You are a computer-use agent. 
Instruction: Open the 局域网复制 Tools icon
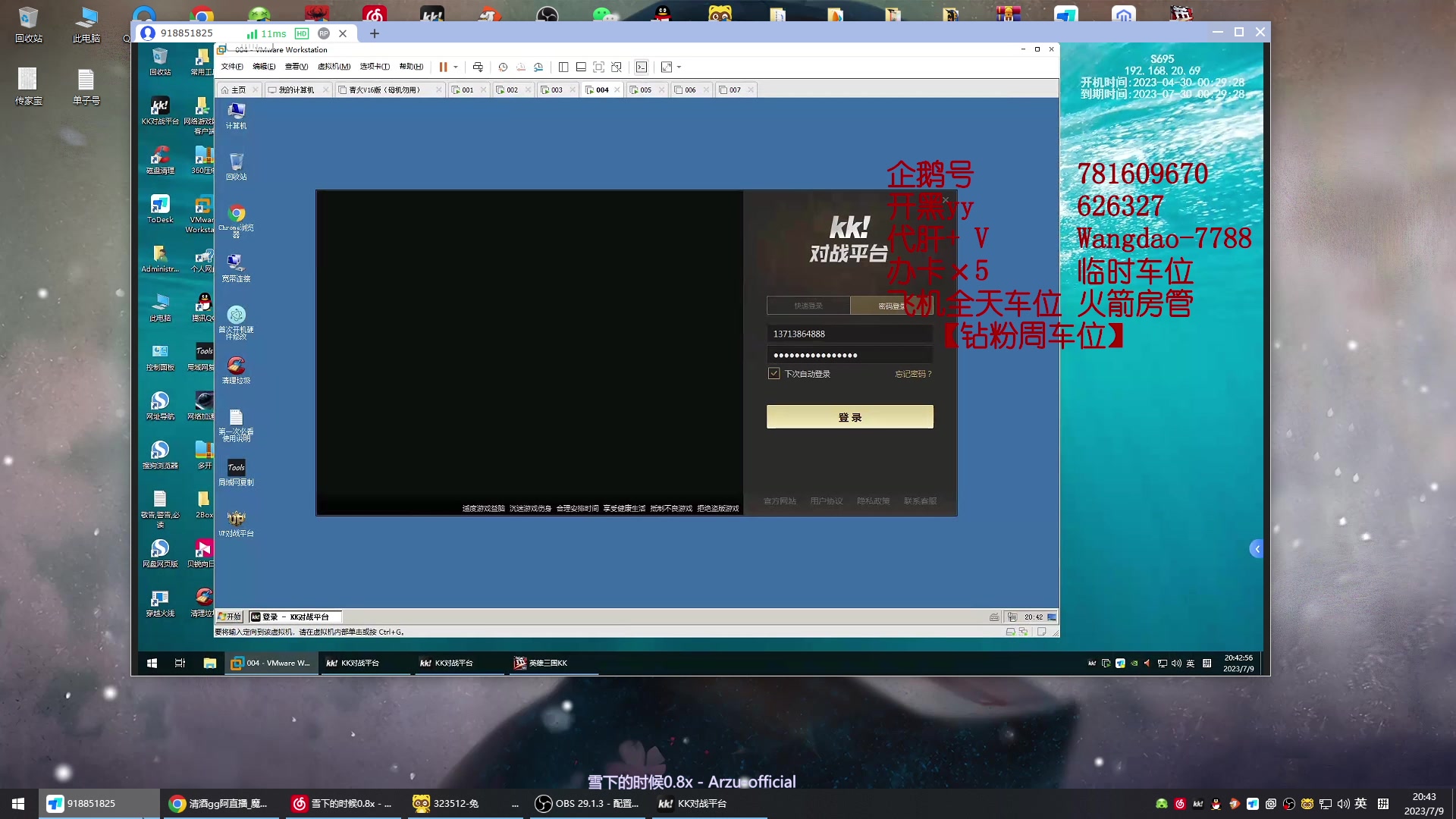[x=236, y=472]
